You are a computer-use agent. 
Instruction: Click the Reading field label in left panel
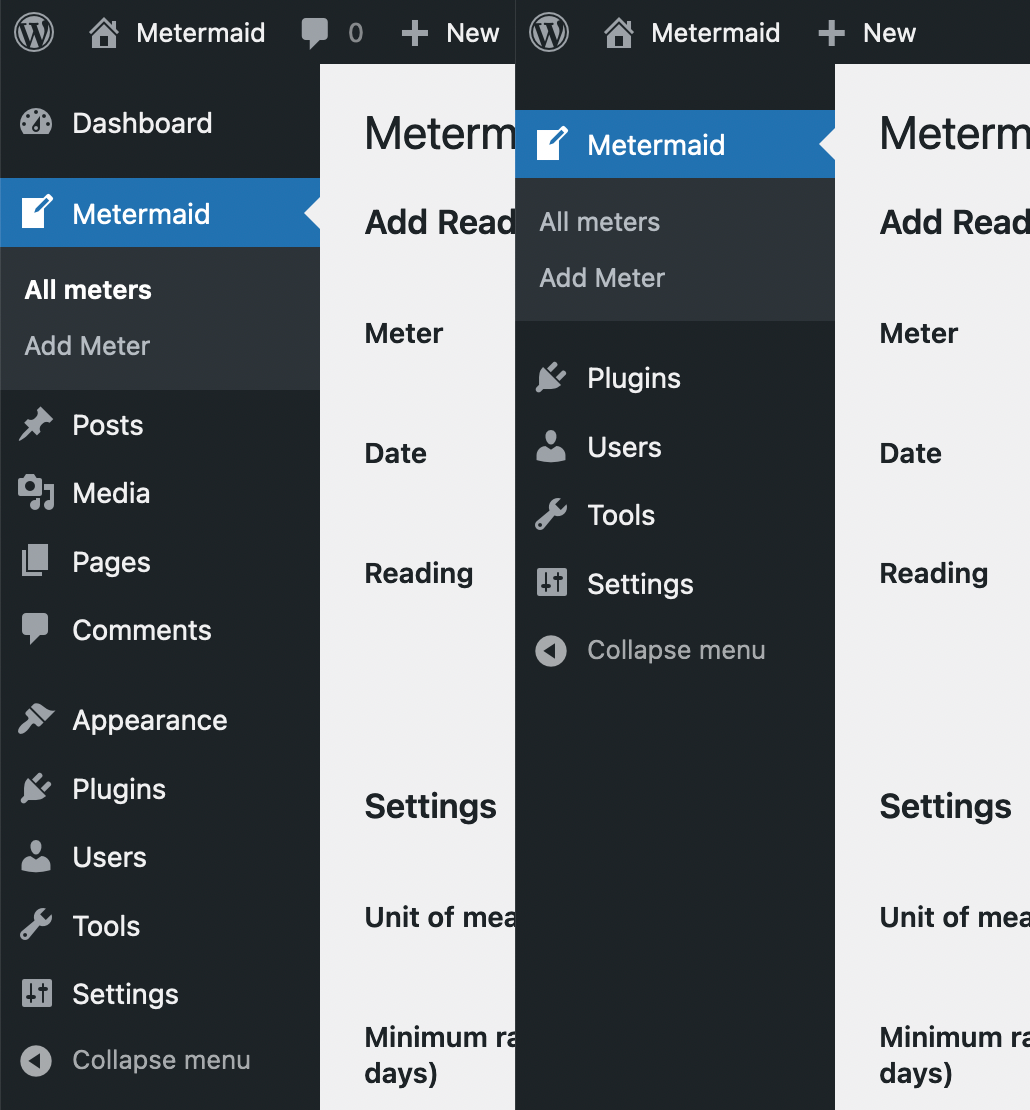click(x=418, y=574)
